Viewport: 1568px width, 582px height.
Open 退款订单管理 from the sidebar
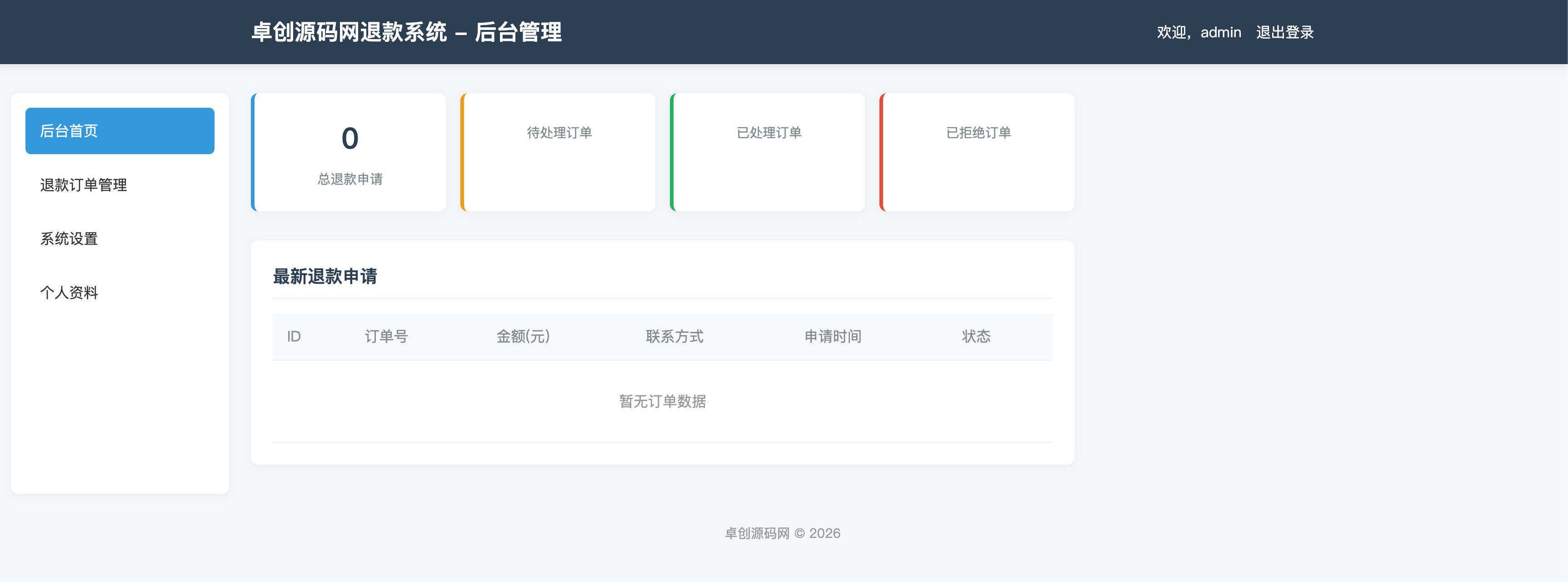point(83,185)
